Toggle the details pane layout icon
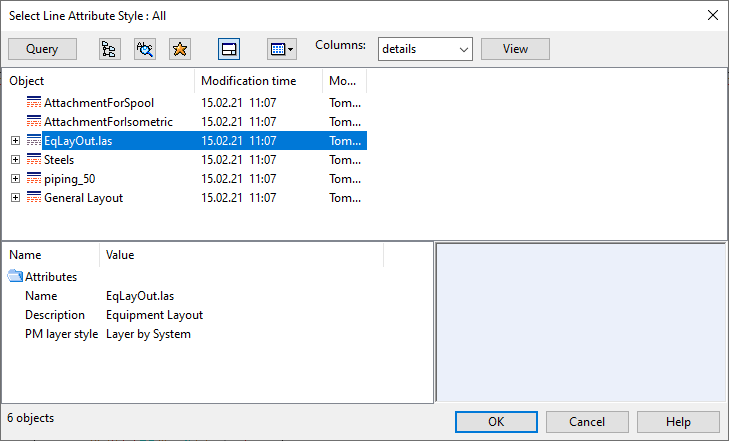729x441 pixels. tap(229, 49)
